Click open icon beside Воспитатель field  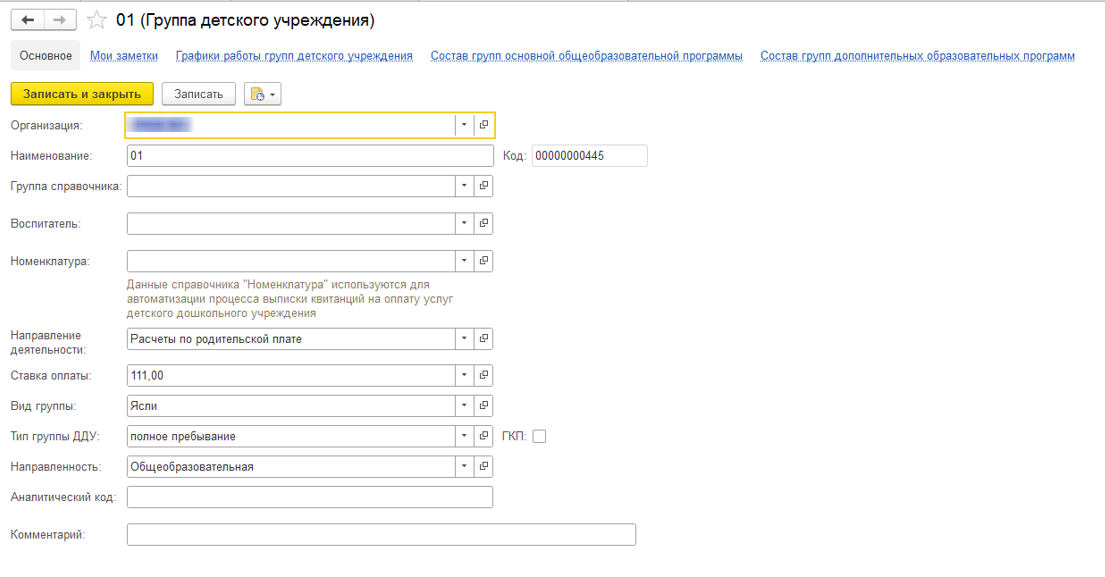pos(484,224)
